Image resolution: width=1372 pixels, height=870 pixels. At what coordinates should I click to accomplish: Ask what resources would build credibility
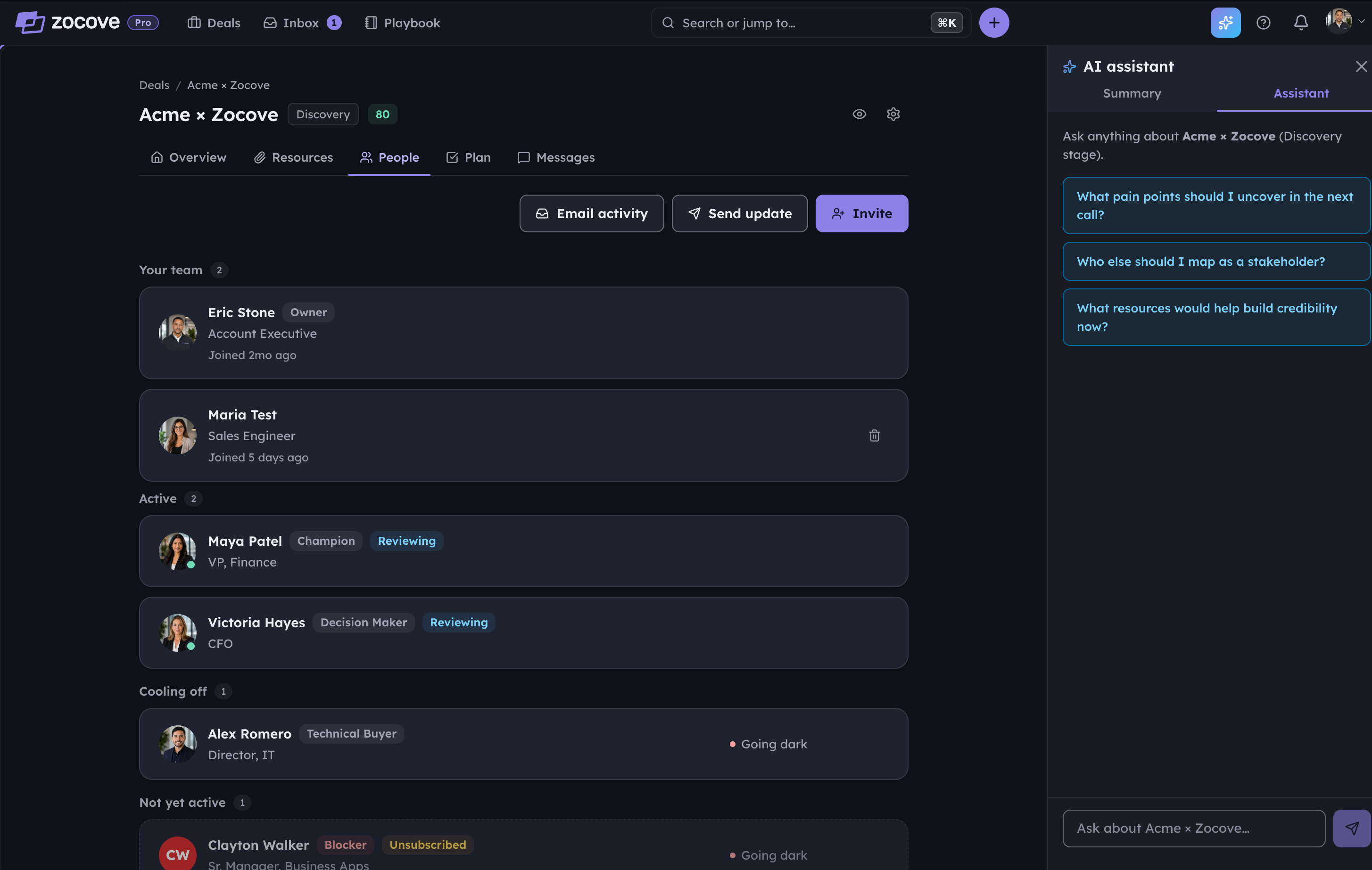pyautogui.click(x=1216, y=317)
